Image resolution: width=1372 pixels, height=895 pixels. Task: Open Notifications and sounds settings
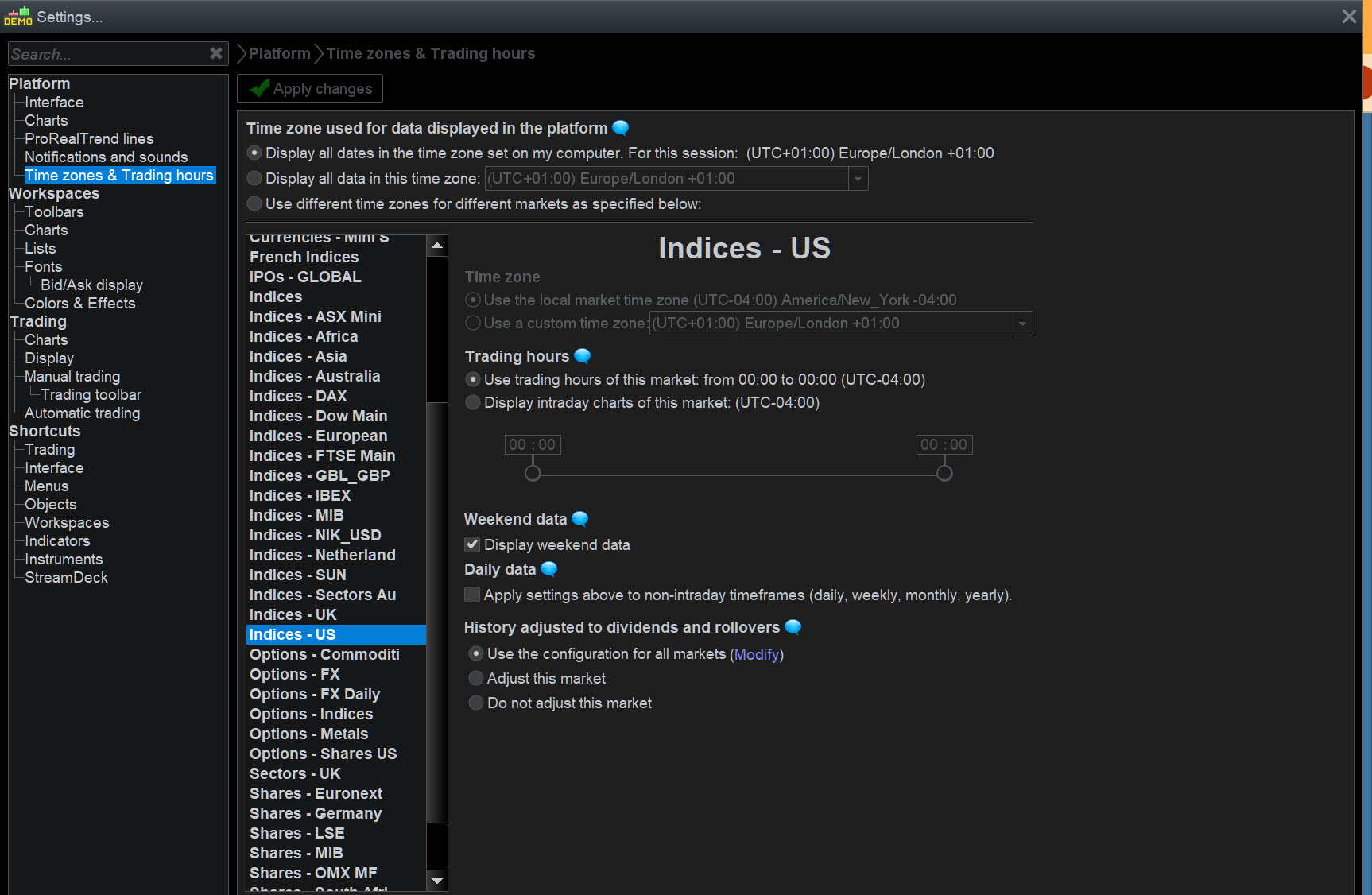coord(106,157)
